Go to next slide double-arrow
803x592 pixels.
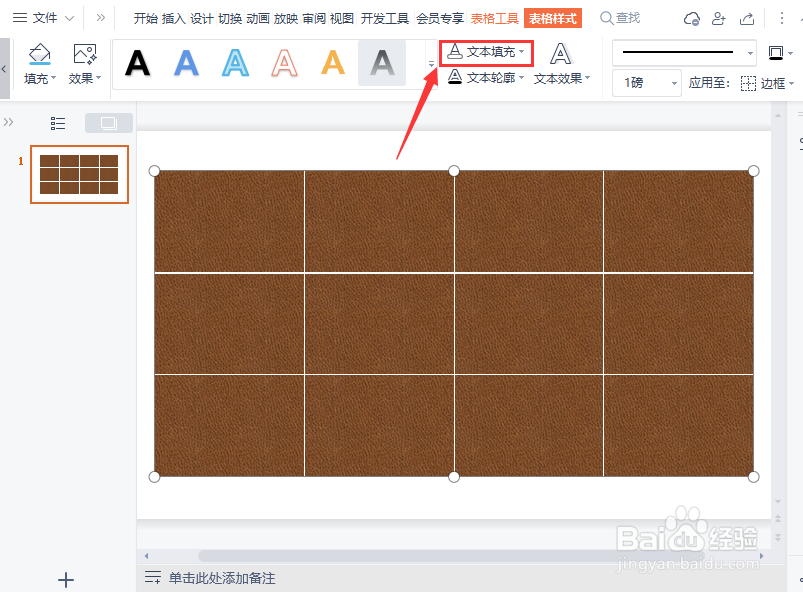(778, 537)
